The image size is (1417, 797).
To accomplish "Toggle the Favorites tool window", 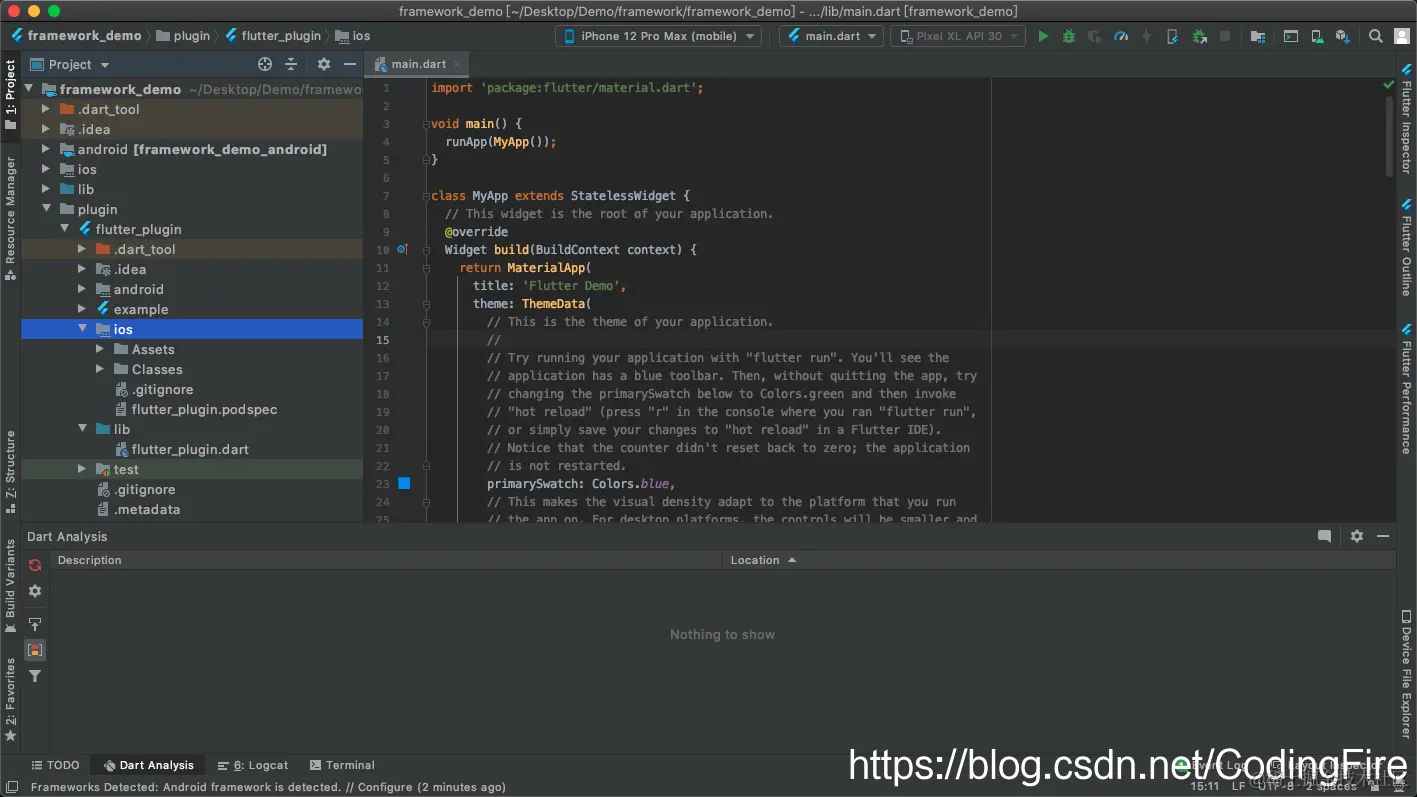I will [x=10, y=699].
